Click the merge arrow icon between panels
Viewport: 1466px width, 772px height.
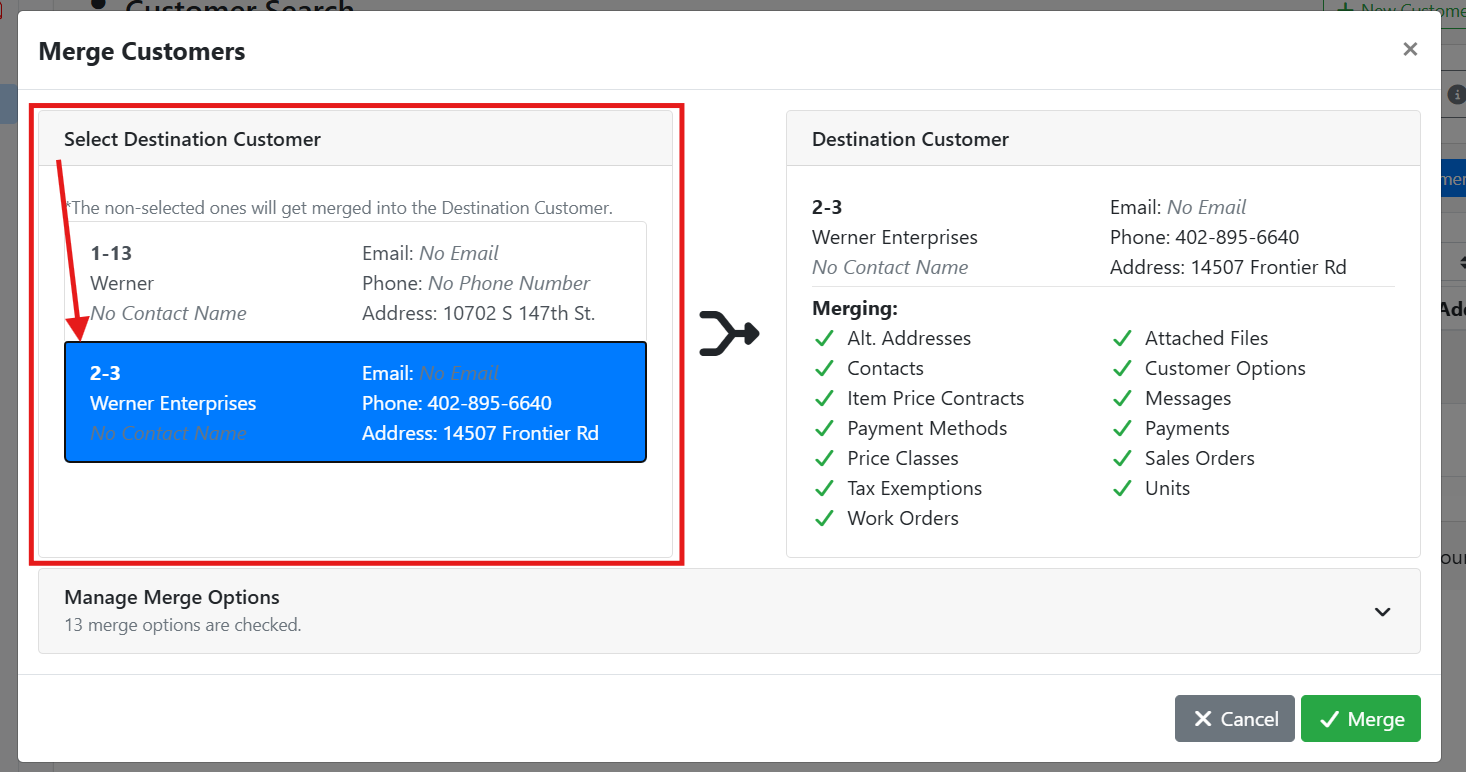[729, 334]
